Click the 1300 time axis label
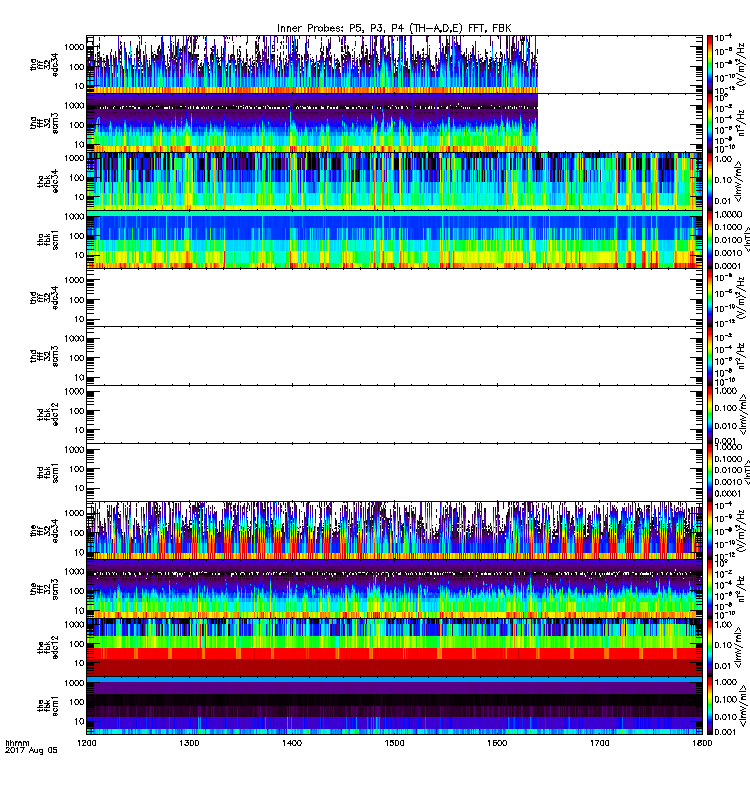 [x=189, y=743]
